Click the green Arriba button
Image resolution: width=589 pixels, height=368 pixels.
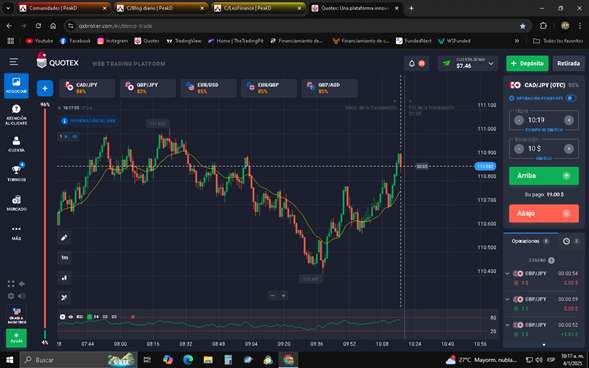(x=544, y=176)
